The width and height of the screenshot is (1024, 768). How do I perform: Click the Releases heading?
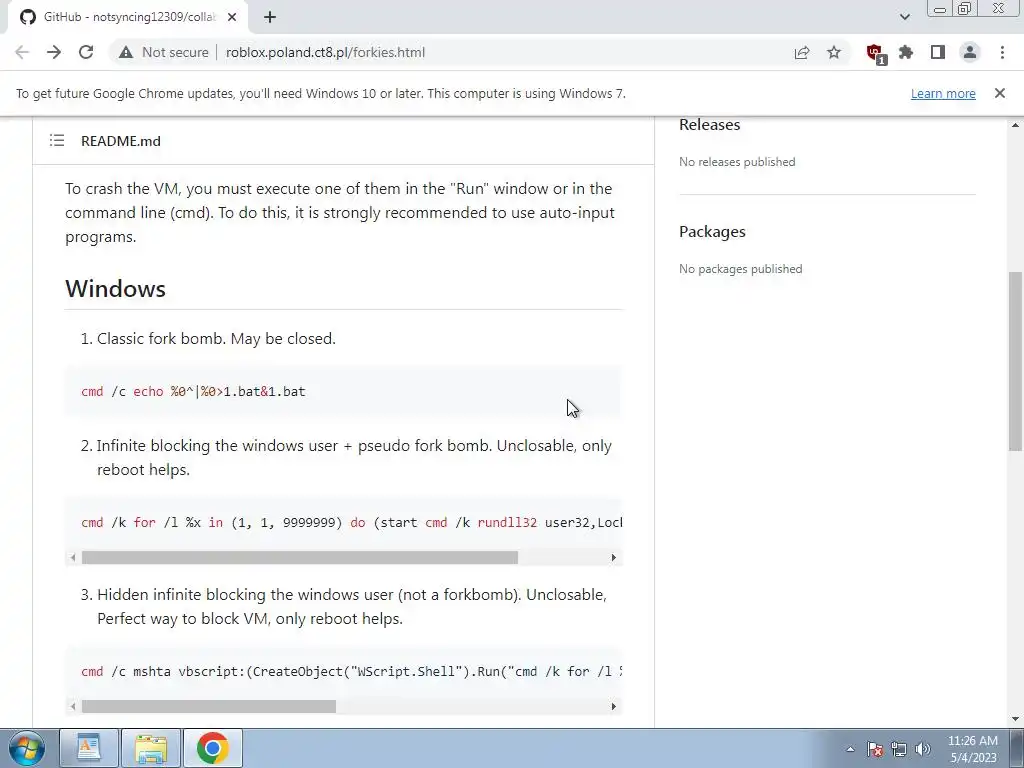(709, 125)
